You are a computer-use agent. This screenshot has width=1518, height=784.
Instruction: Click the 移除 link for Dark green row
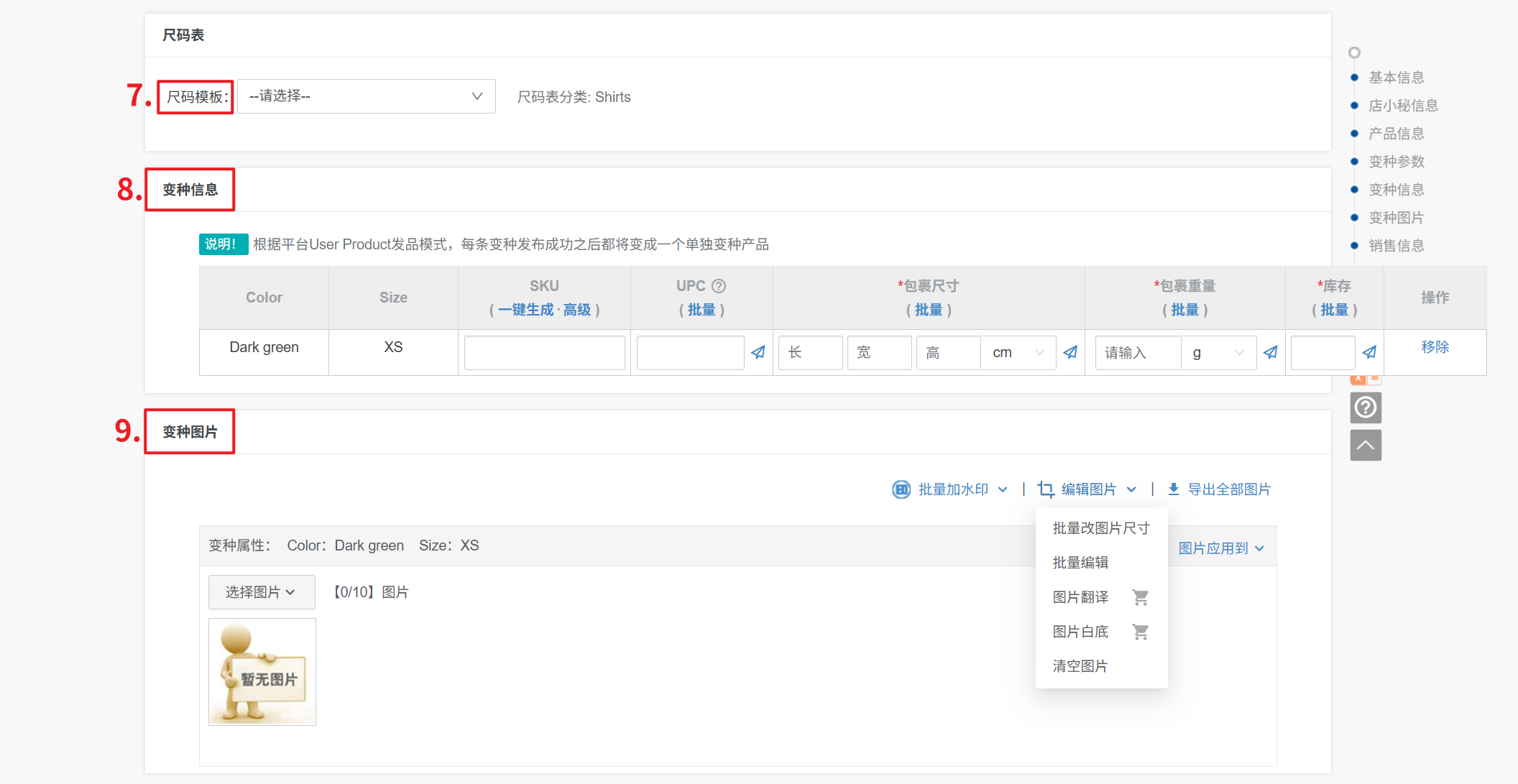pos(1435,347)
